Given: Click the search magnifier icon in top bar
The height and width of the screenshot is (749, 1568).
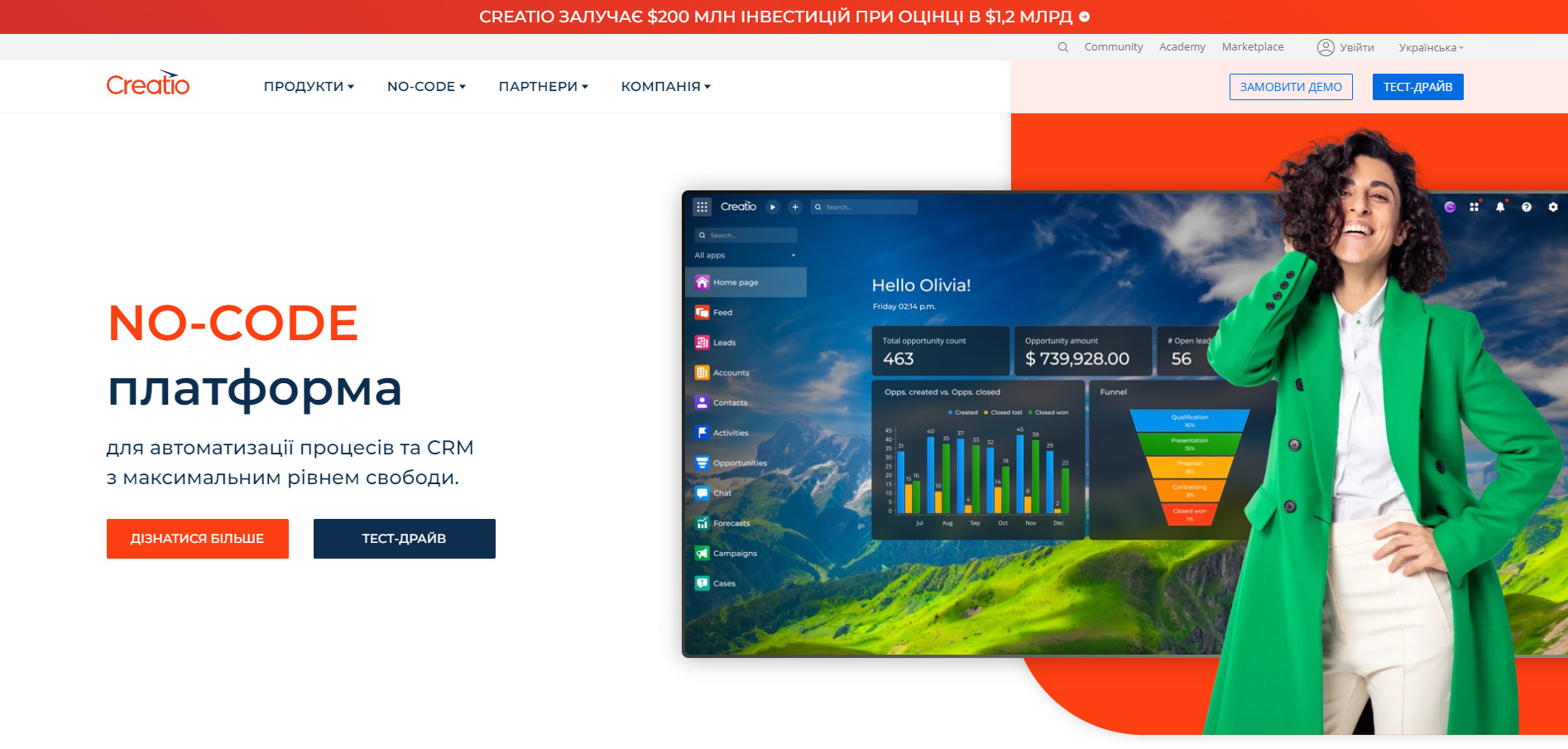Looking at the screenshot, I should 1062,47.
